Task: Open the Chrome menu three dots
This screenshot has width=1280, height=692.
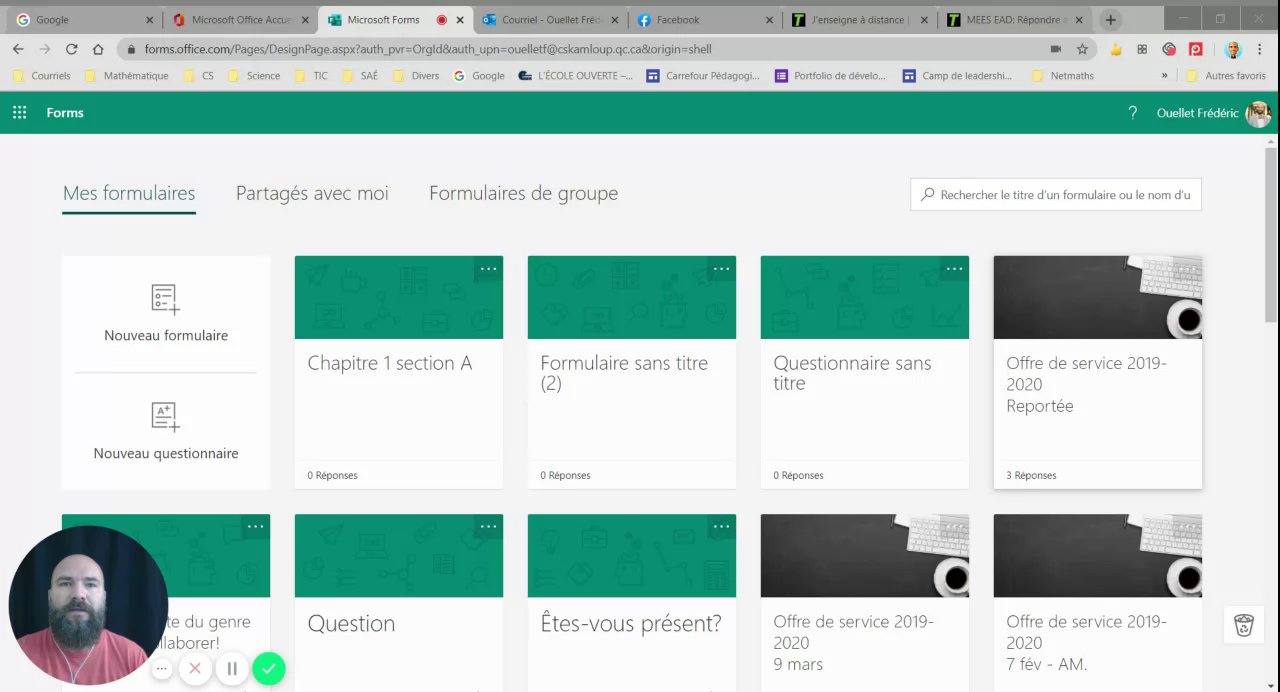Action: click(1260, 49)
